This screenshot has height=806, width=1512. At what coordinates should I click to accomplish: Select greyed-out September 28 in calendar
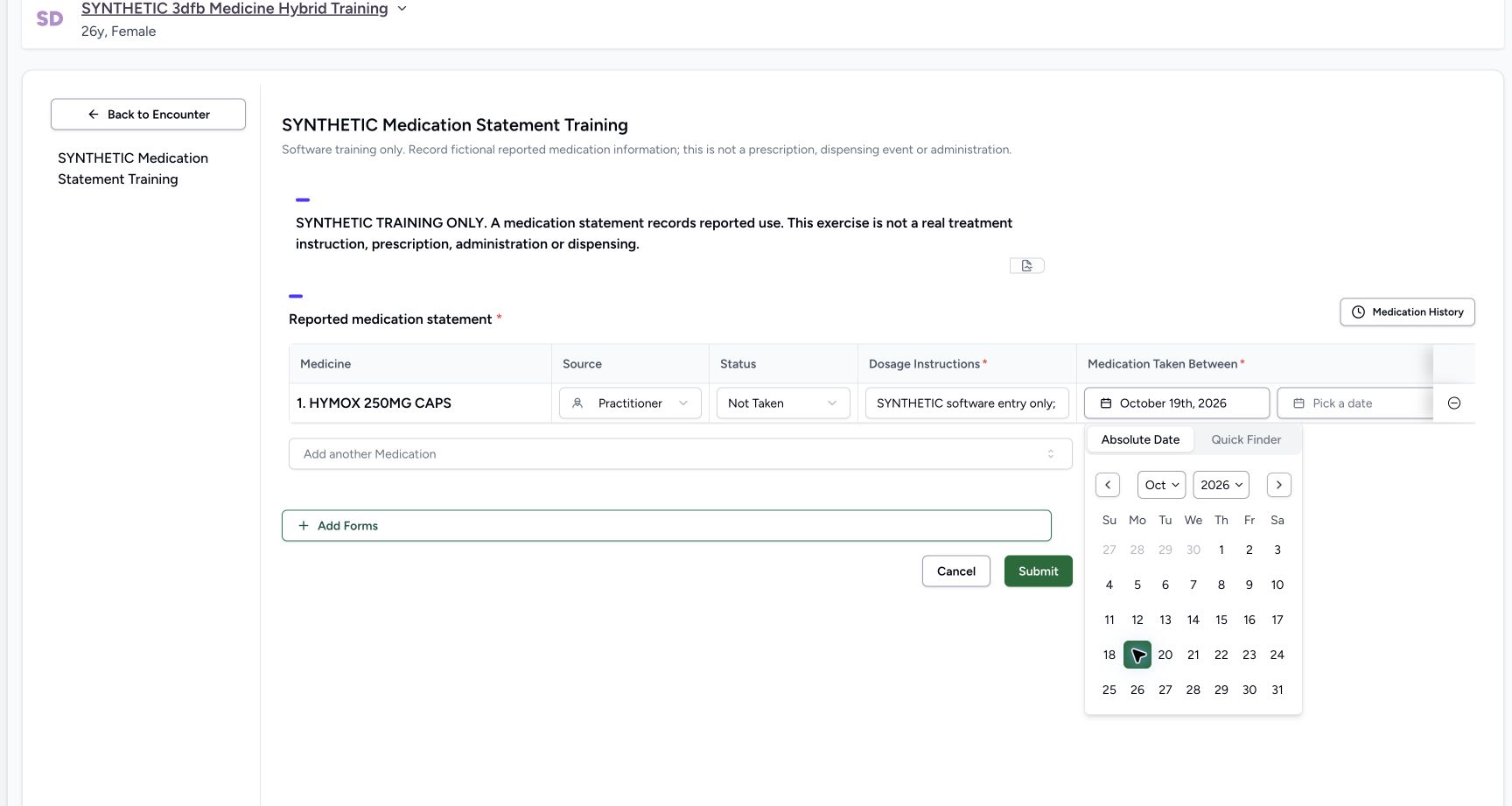click(1137, 550)
